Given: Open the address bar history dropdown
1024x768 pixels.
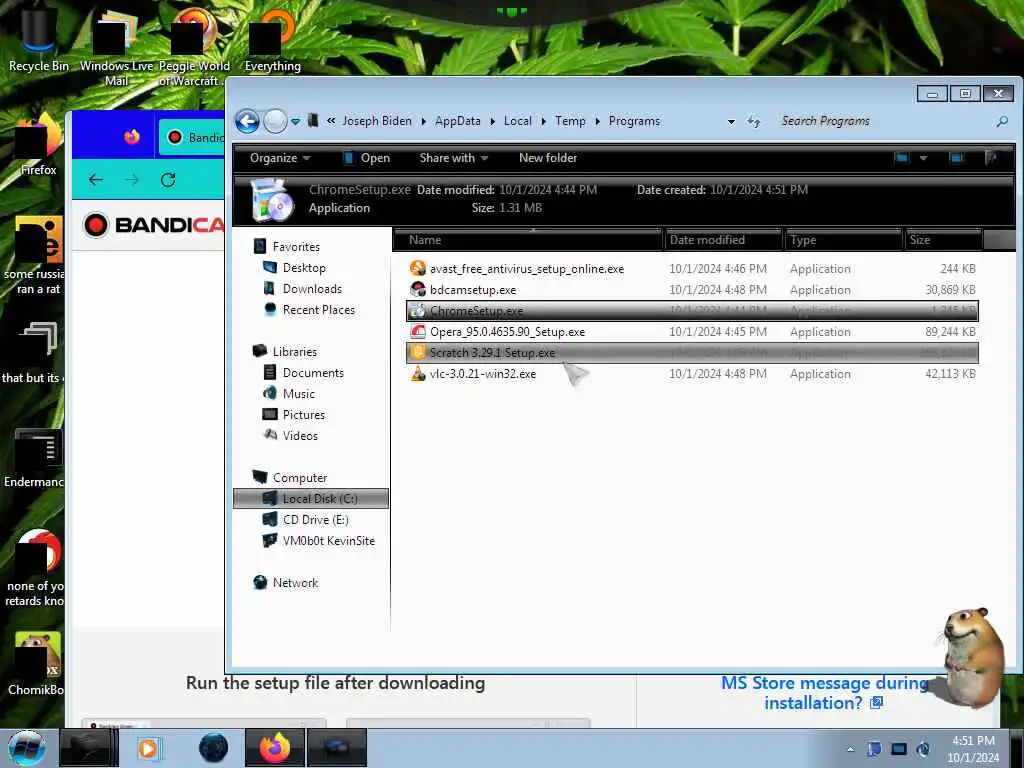Looking at the screenshot, I should coord(731,121).
